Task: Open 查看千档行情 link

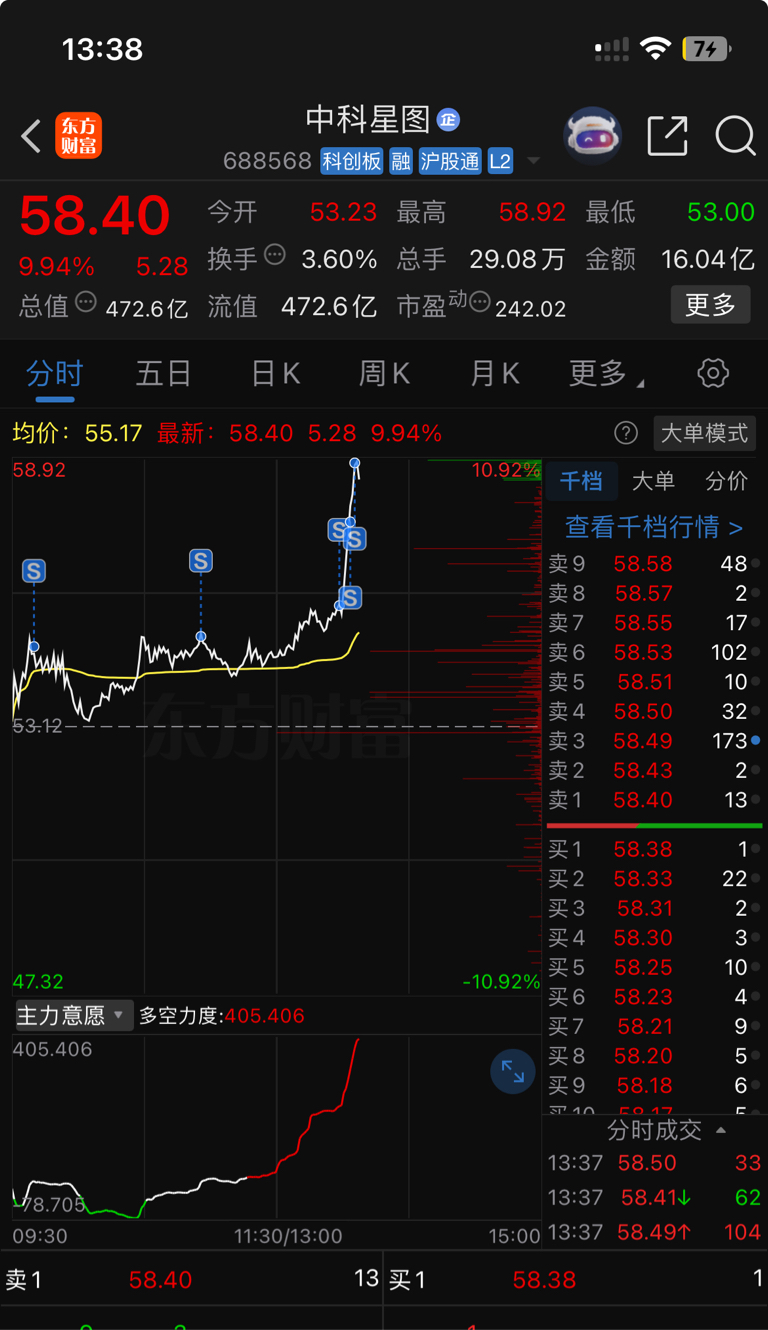Action: click(x=654, y=526)
